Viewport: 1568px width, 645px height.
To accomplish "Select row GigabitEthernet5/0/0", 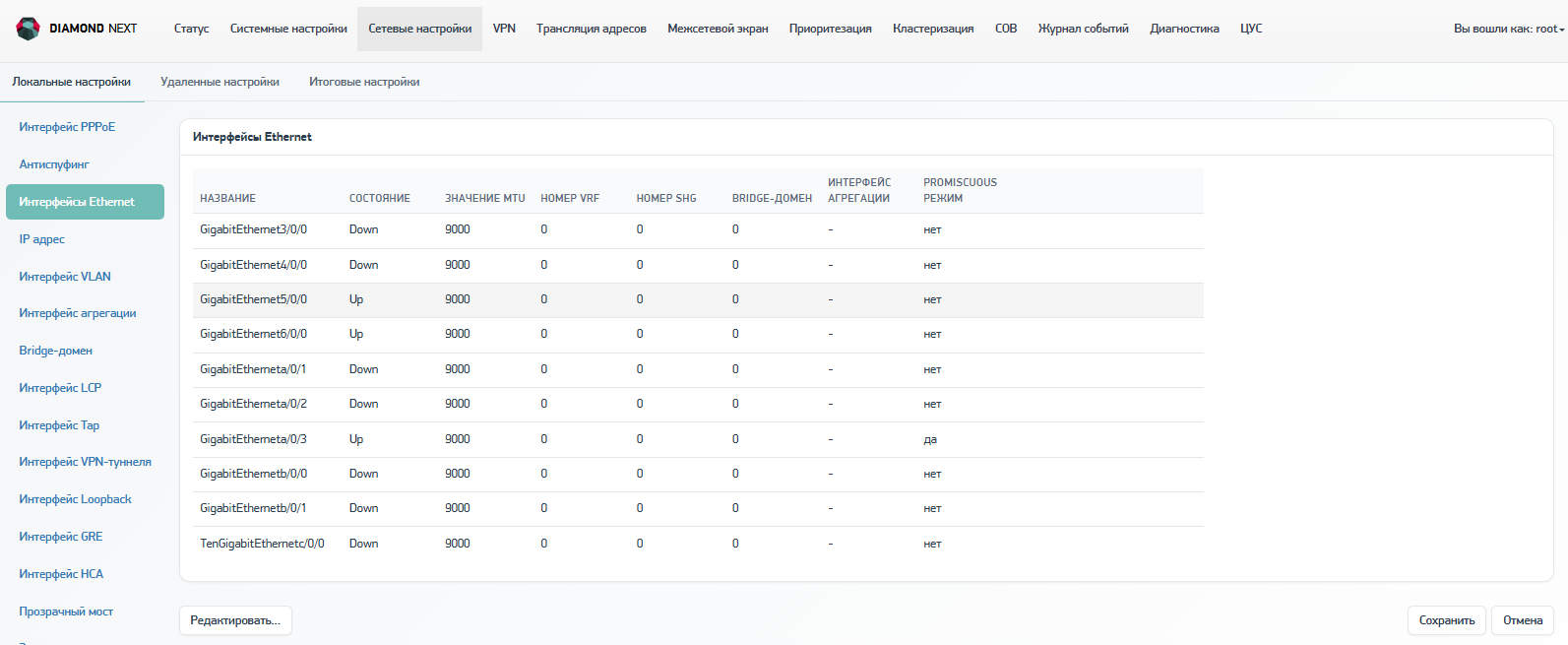I will tap(698, 300).
